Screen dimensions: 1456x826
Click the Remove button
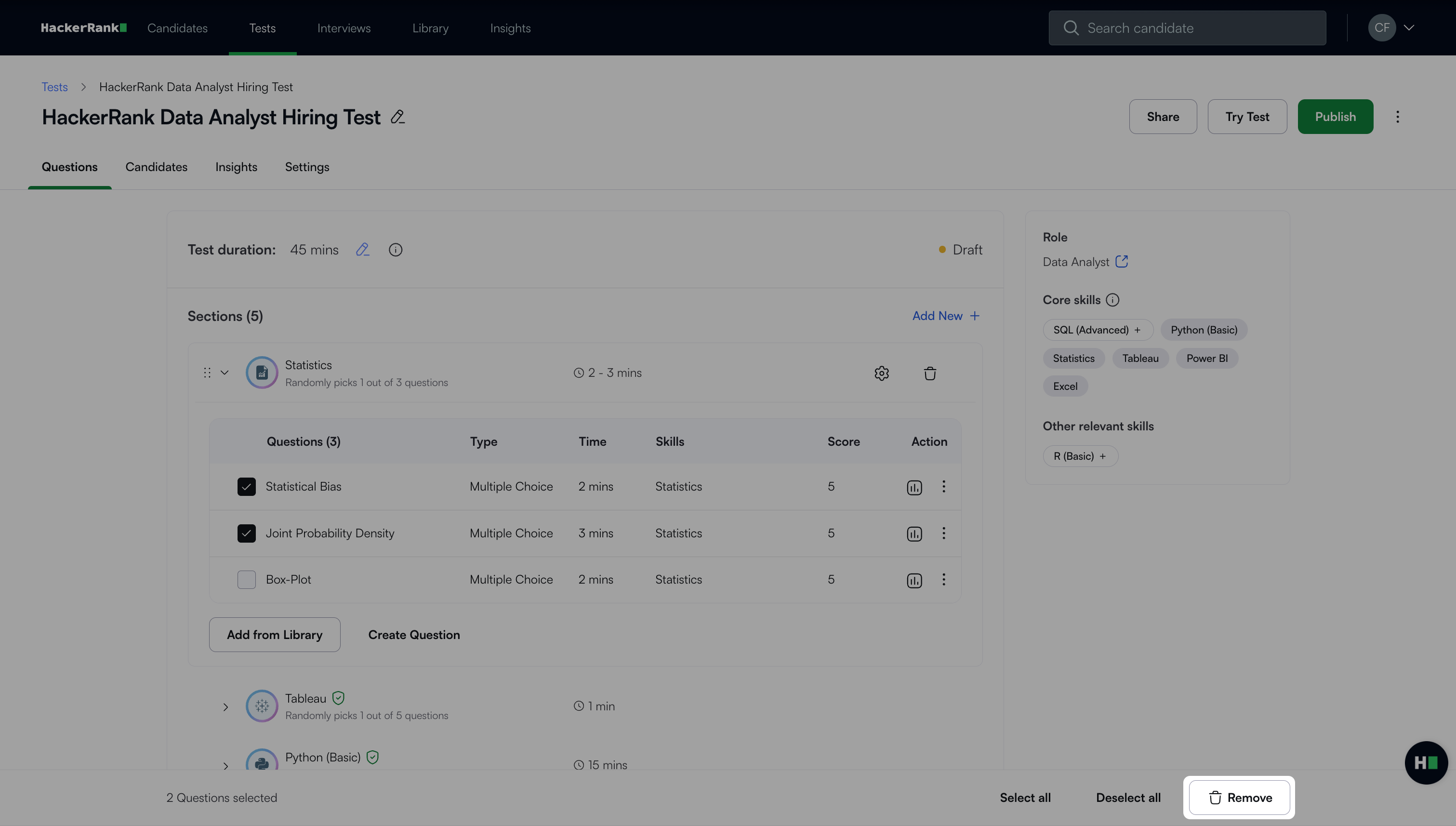click(x=1239, y=798)
